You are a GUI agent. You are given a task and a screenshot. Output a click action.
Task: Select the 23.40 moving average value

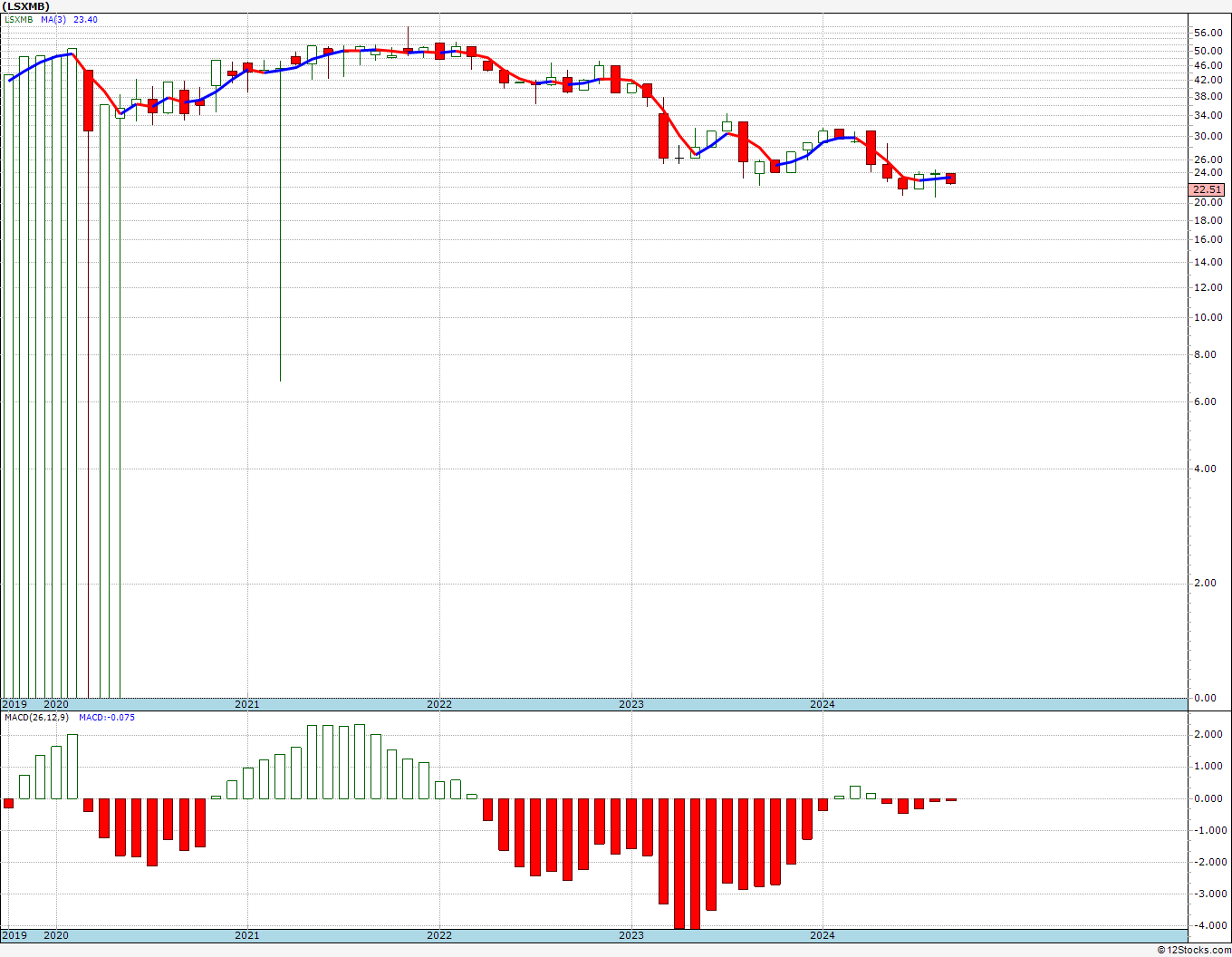85,20
